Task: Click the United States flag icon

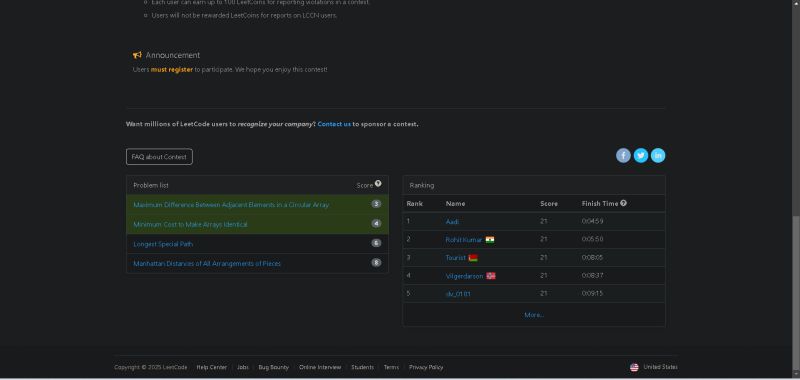Action: point(634,367)
